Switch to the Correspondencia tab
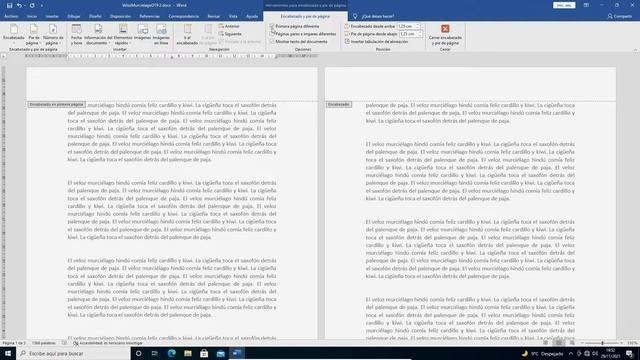Screen dimensions: 640x360 184,16
